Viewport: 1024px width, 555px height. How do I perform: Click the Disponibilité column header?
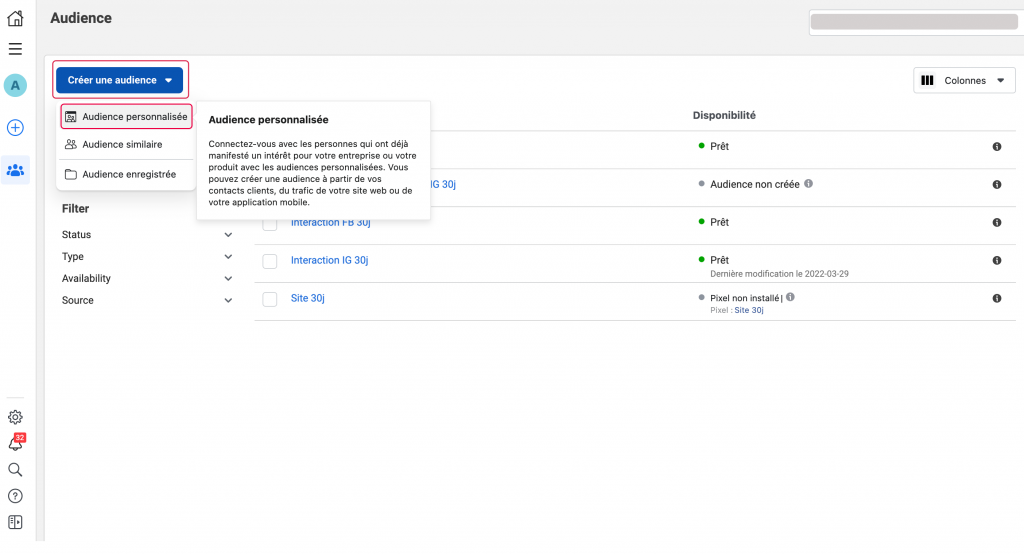click(x=724, y=115)
